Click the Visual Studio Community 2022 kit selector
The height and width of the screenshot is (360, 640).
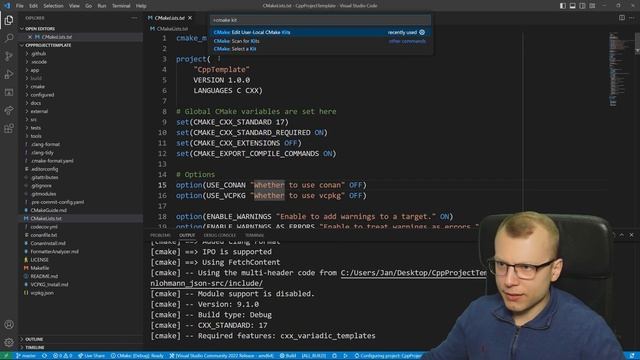[222, 356]
